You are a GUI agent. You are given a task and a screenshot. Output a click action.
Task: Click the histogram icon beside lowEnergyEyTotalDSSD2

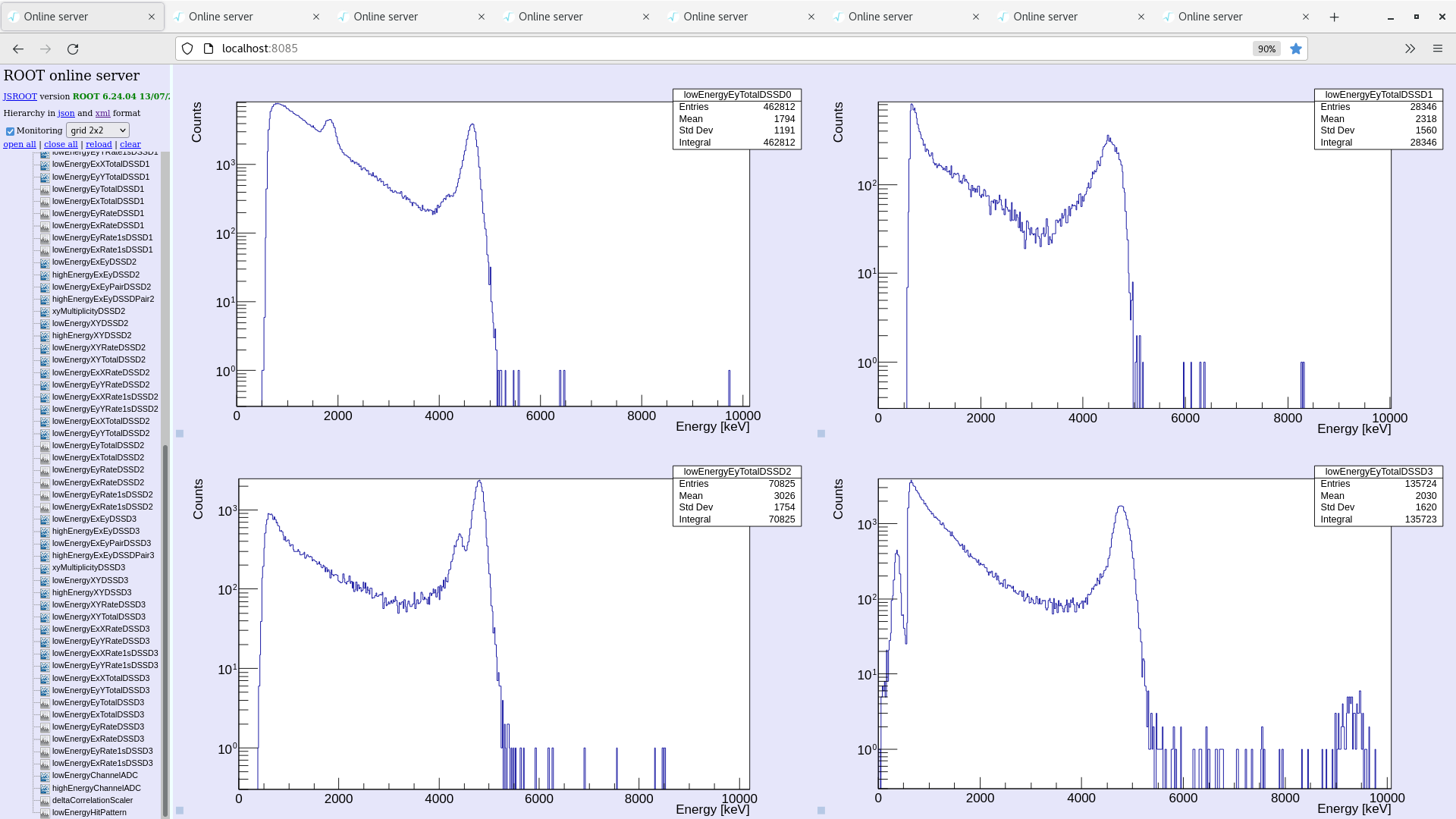[x=45, y=446]
